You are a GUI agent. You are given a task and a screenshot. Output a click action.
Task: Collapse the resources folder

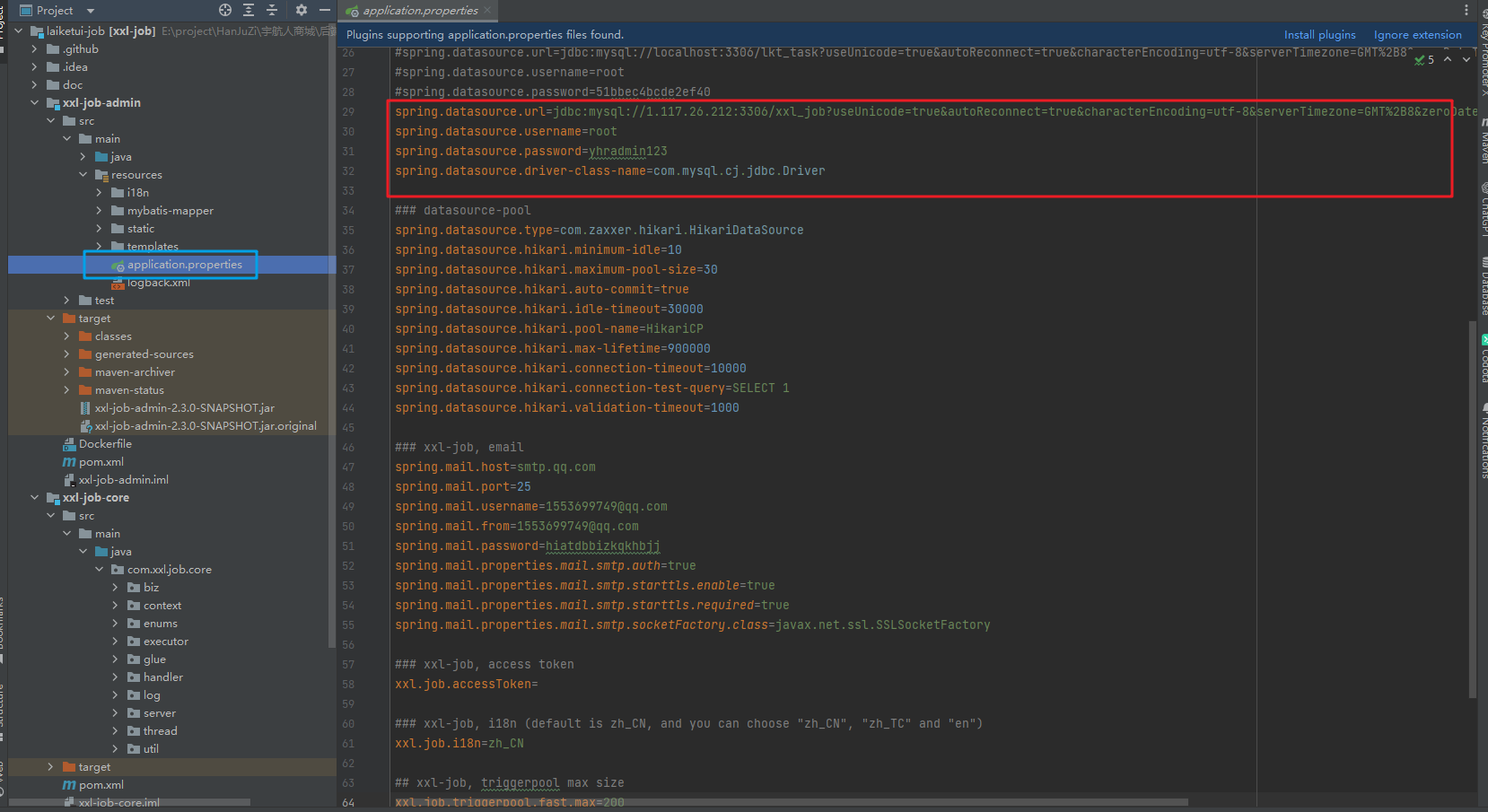point(83,175)
